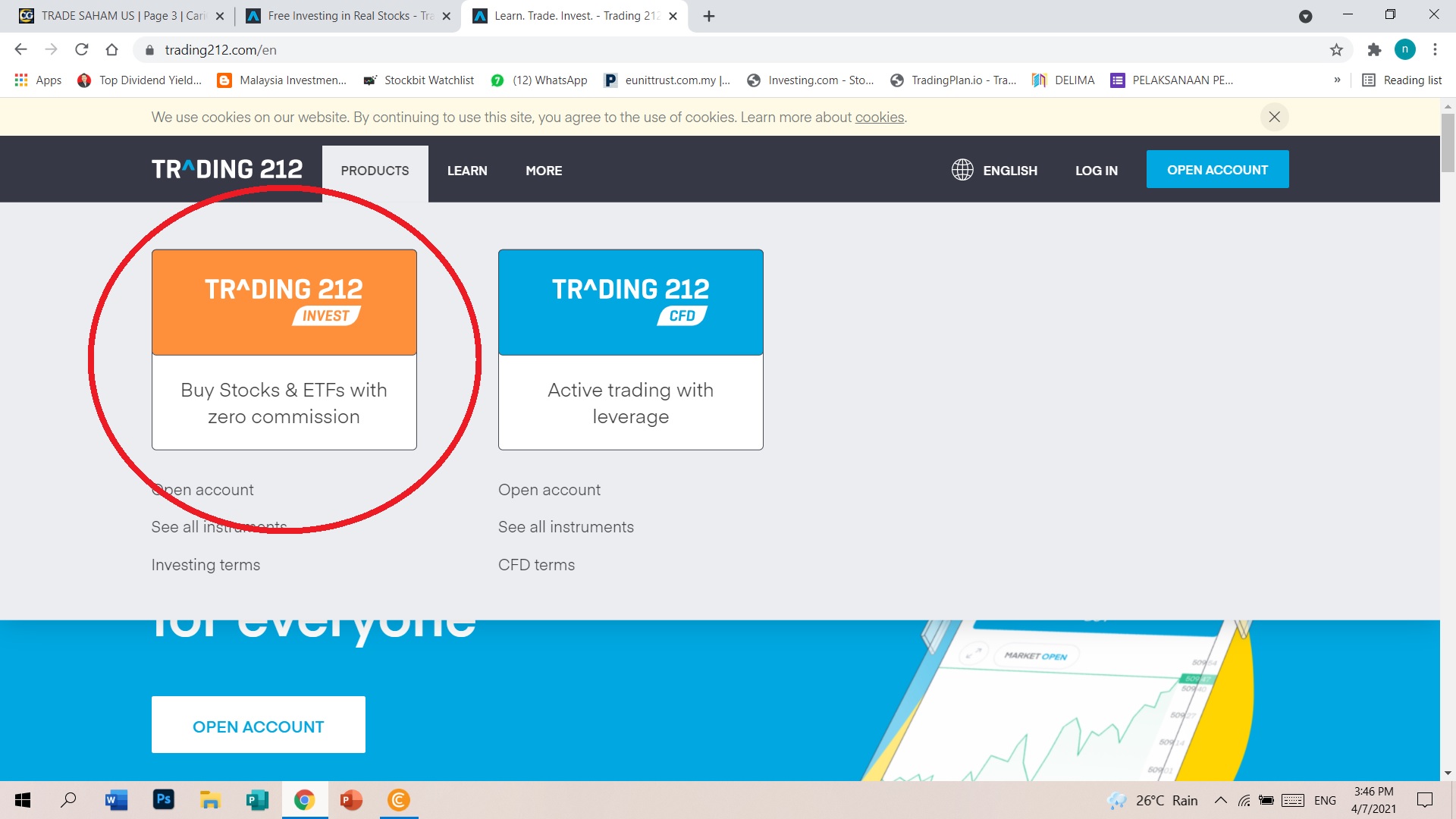Open the Chrome tab search dropdown
This screenshot has width=1456, height=819.
click(1305, 16)
